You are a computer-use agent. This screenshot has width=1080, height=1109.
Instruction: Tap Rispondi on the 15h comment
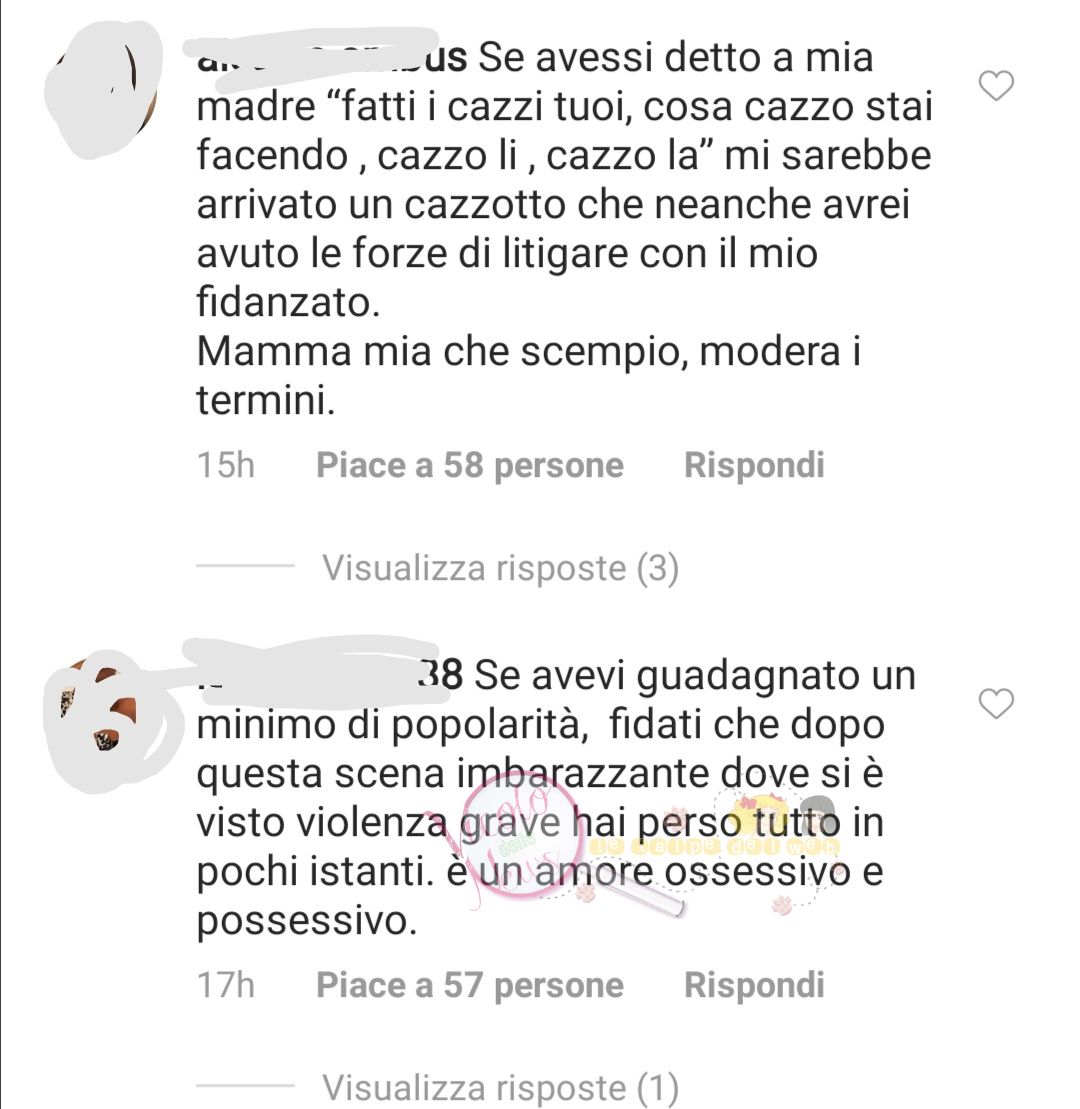tap(754, 465)
